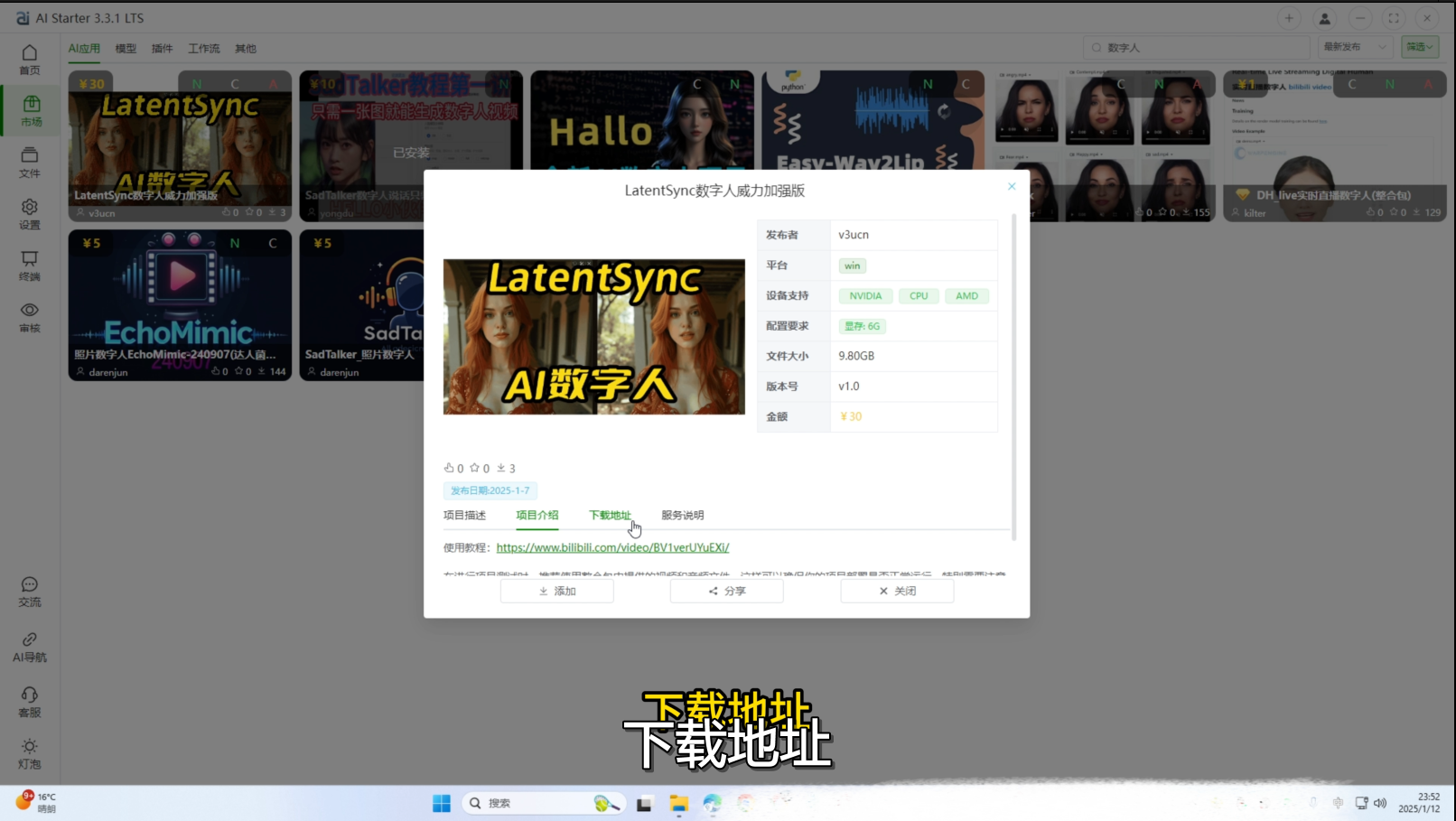This screenshot has width=1456, height=821.
Task: Click the 发布日期:2025-1-7 label
Action: tap(490, 490)
